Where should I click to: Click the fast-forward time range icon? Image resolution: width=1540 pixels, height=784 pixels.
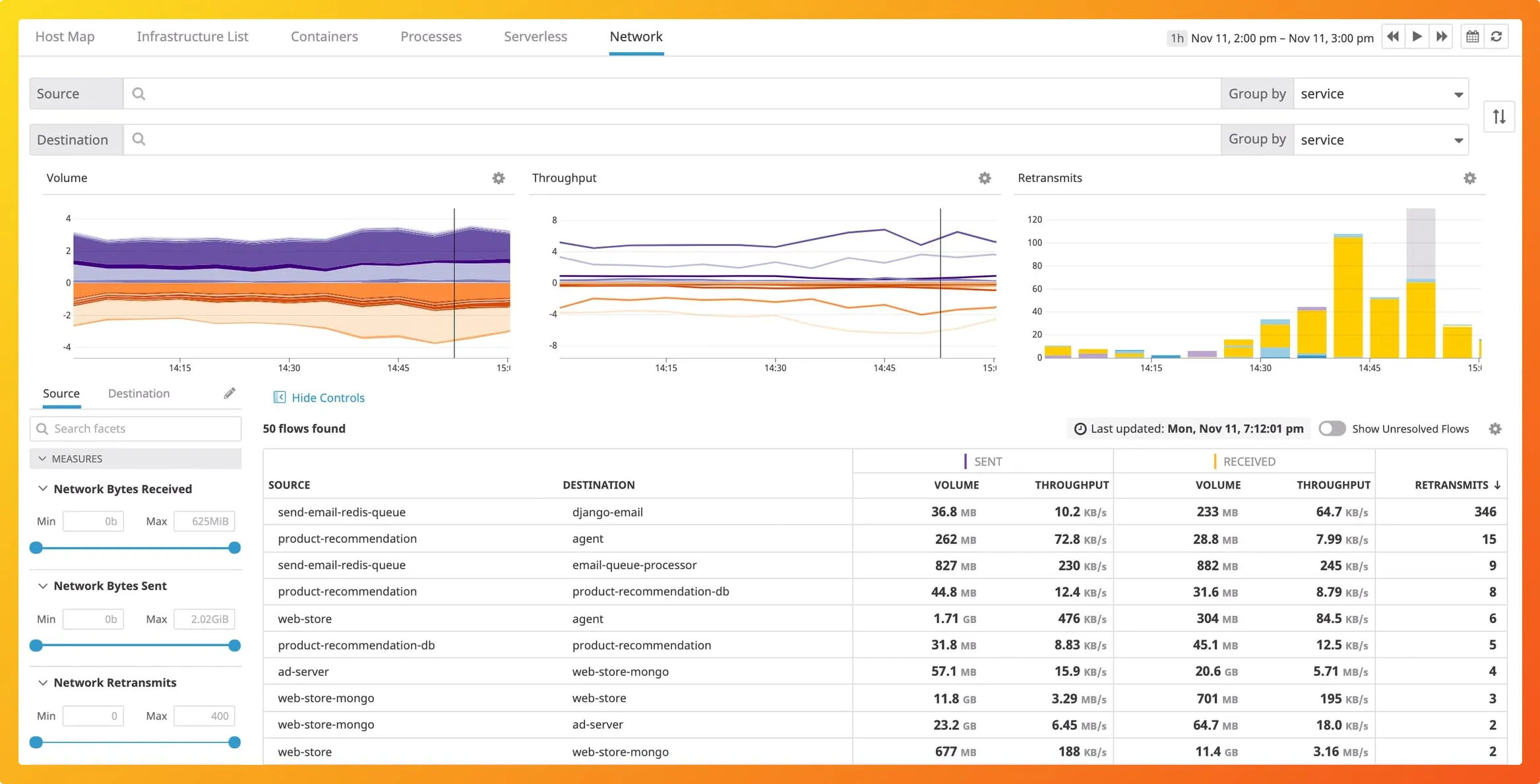pyautogui.click(x=1442, y=37)
